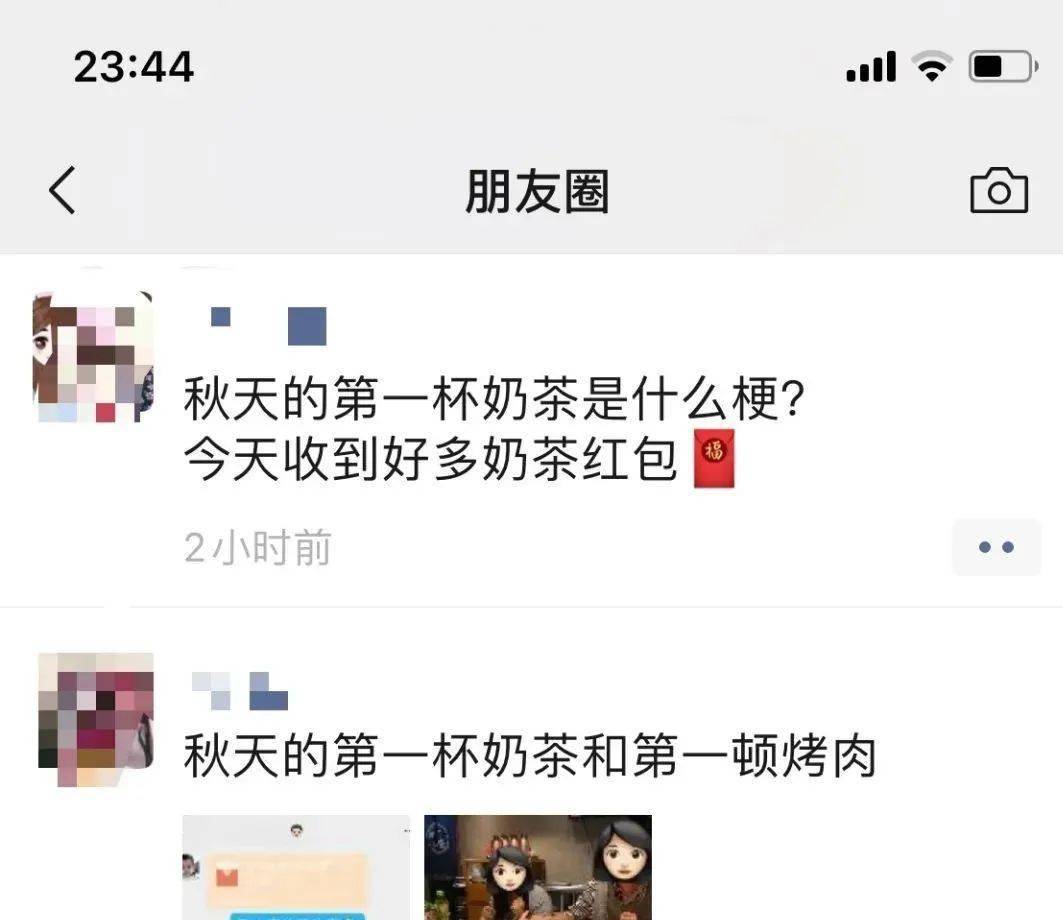Tap the 23:44 clock in status bar

134,67
